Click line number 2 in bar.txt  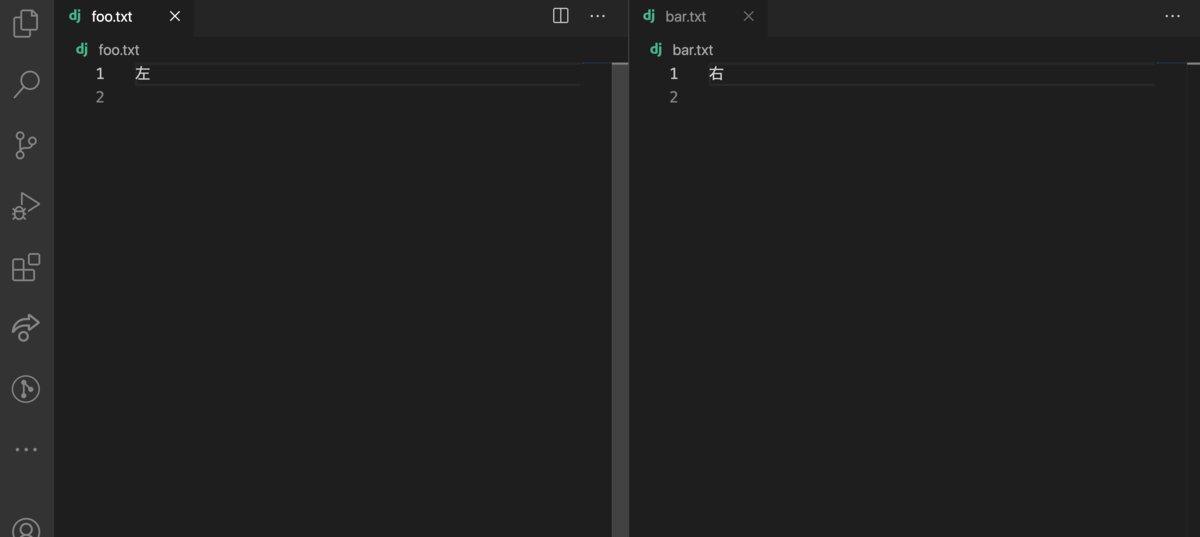674,97
